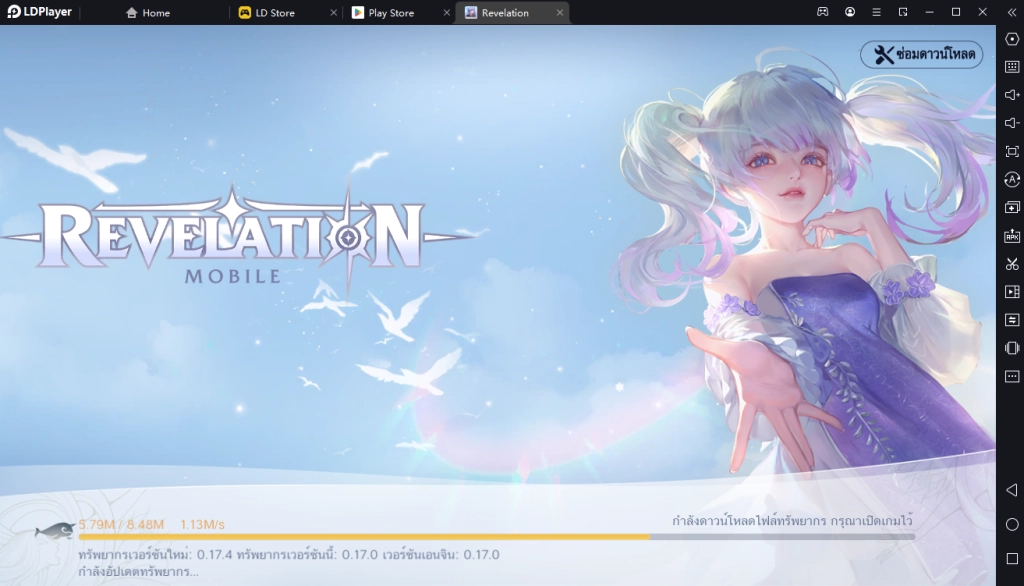The width and height of the screenshot is (1024, 586).
Task: Click the กำลังดาวน์โหลดไฟล์ทรัพยากร notice text
Action: [x=792, y=521]
